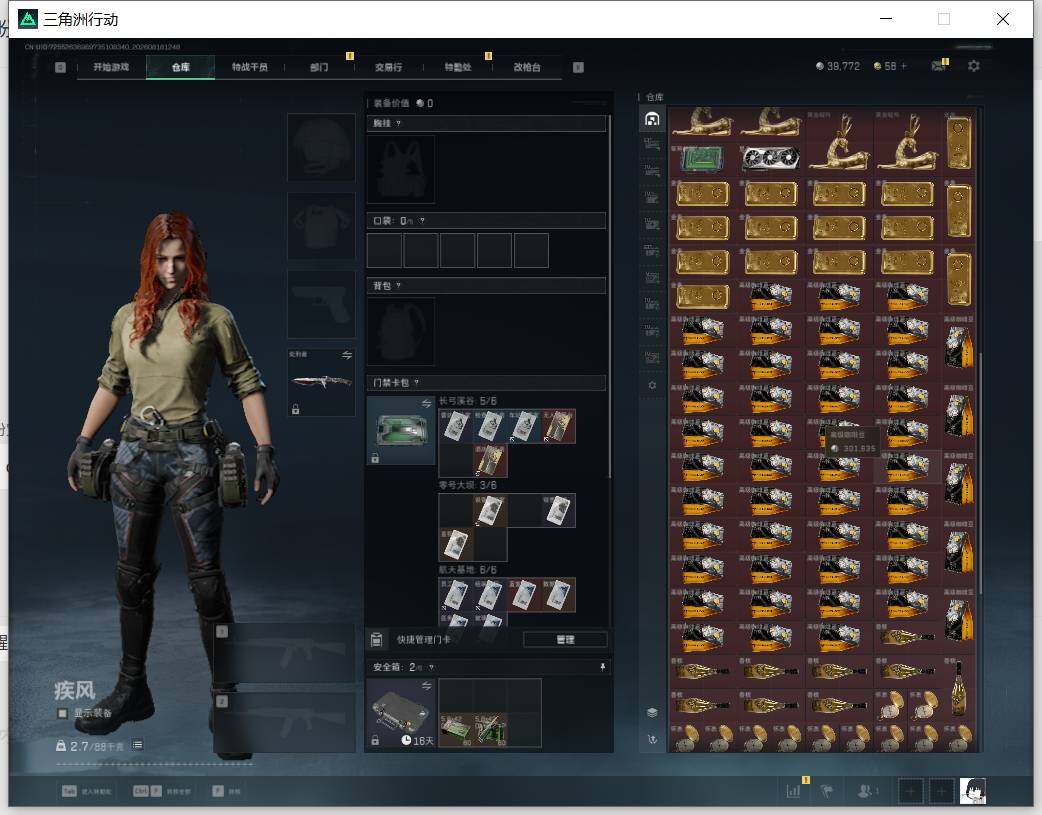
Task: Pin the 安全箱 section
Action: point(603,667)
